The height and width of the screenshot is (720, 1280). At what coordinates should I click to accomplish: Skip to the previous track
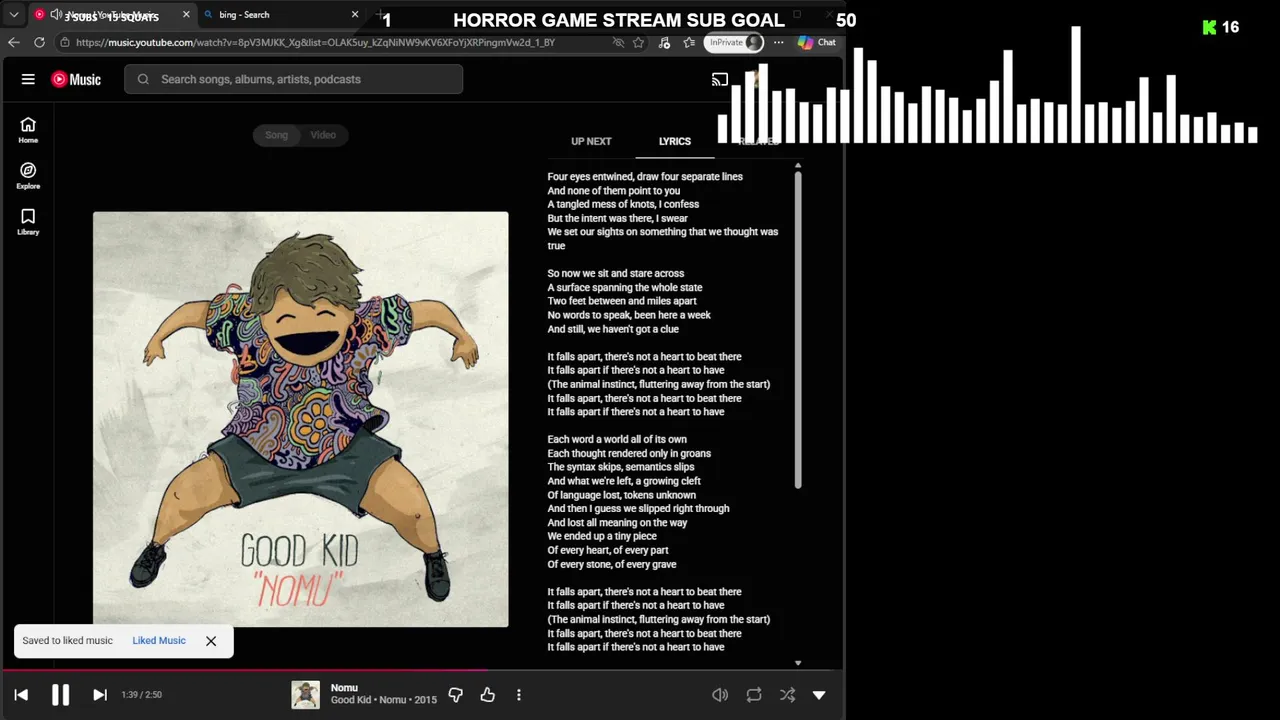21,695
